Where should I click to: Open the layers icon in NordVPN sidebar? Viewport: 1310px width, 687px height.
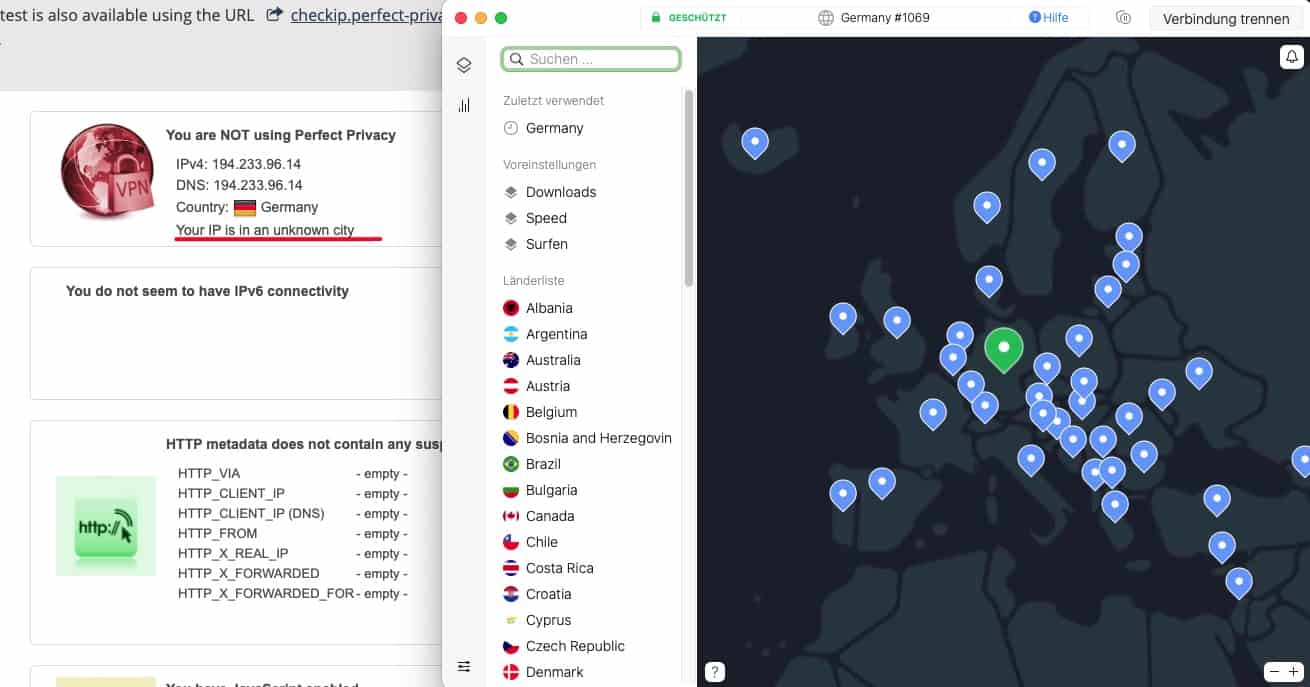(463, 65)
